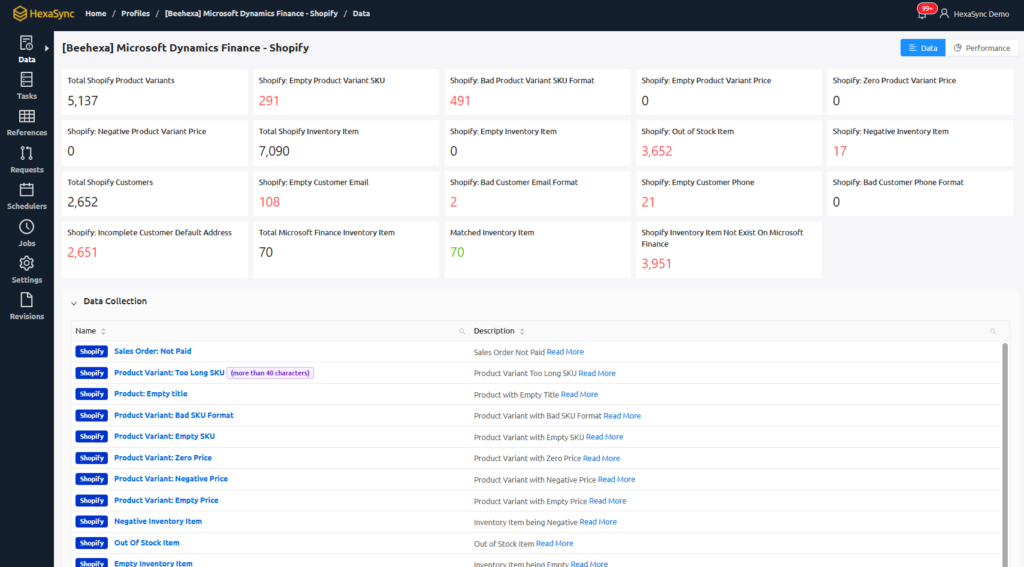Sort by the Name column sort arrows
This screenshot has width=1024, height=567.
pyautogui.click(x=103, y=331)
